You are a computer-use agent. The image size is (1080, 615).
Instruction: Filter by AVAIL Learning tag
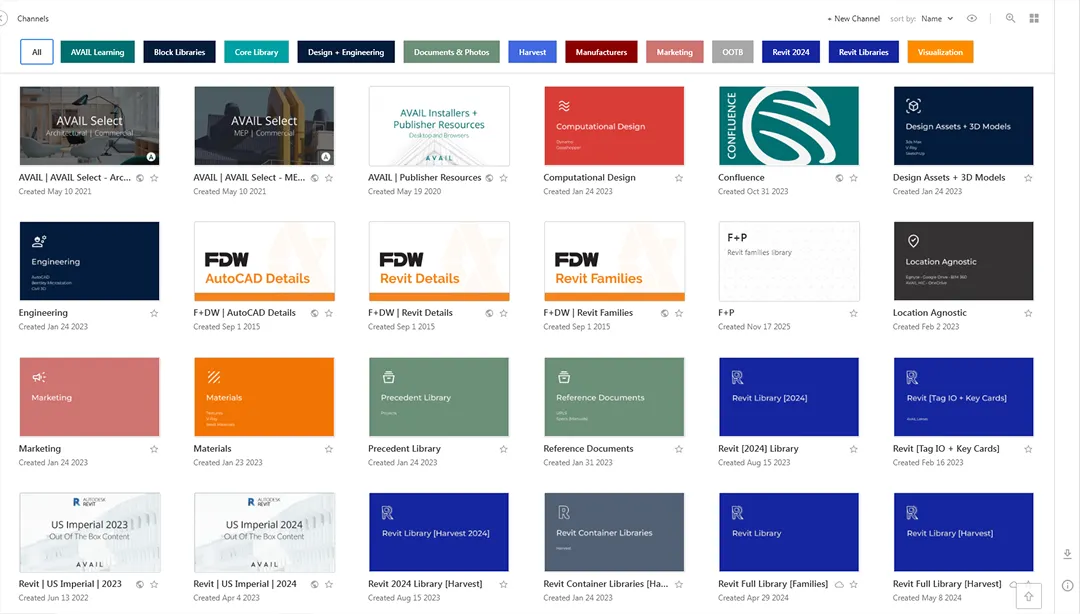click(x=97, y=52)
